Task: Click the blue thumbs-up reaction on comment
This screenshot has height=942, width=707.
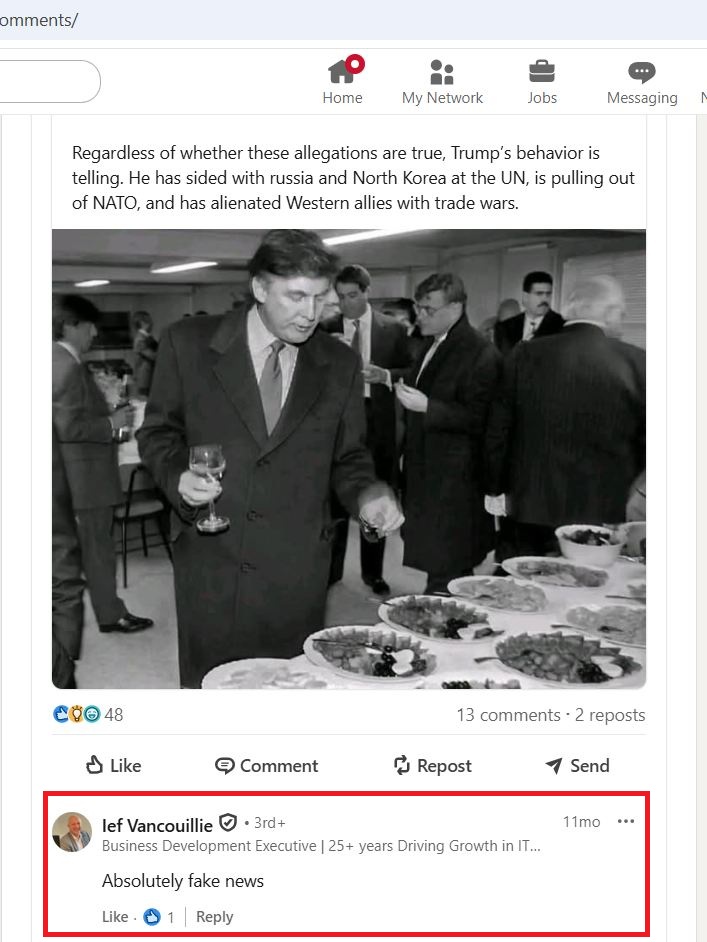Action: tap(152, 917)
